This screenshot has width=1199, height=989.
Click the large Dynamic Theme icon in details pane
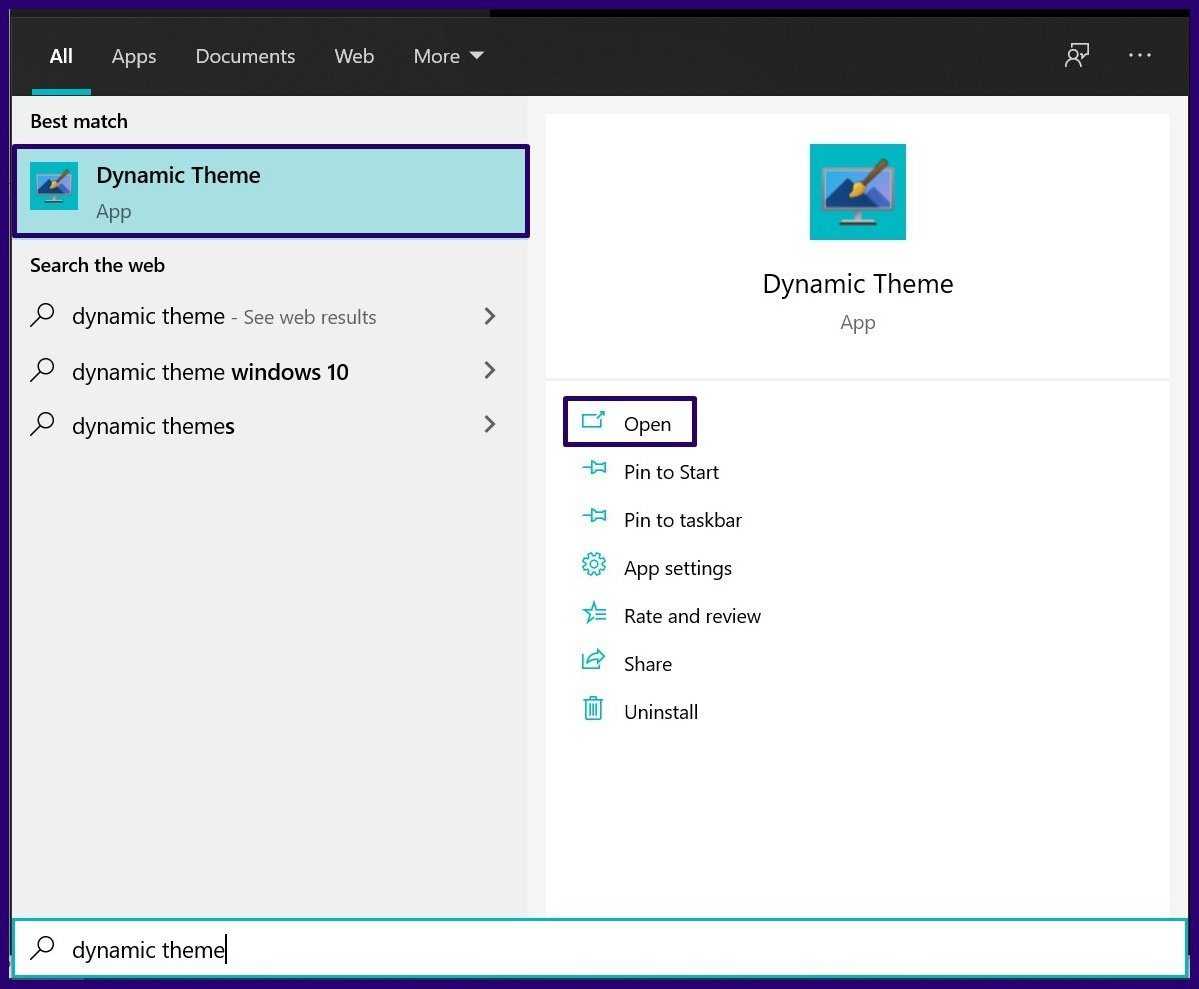pyautogui.click(x=857, y=192)
